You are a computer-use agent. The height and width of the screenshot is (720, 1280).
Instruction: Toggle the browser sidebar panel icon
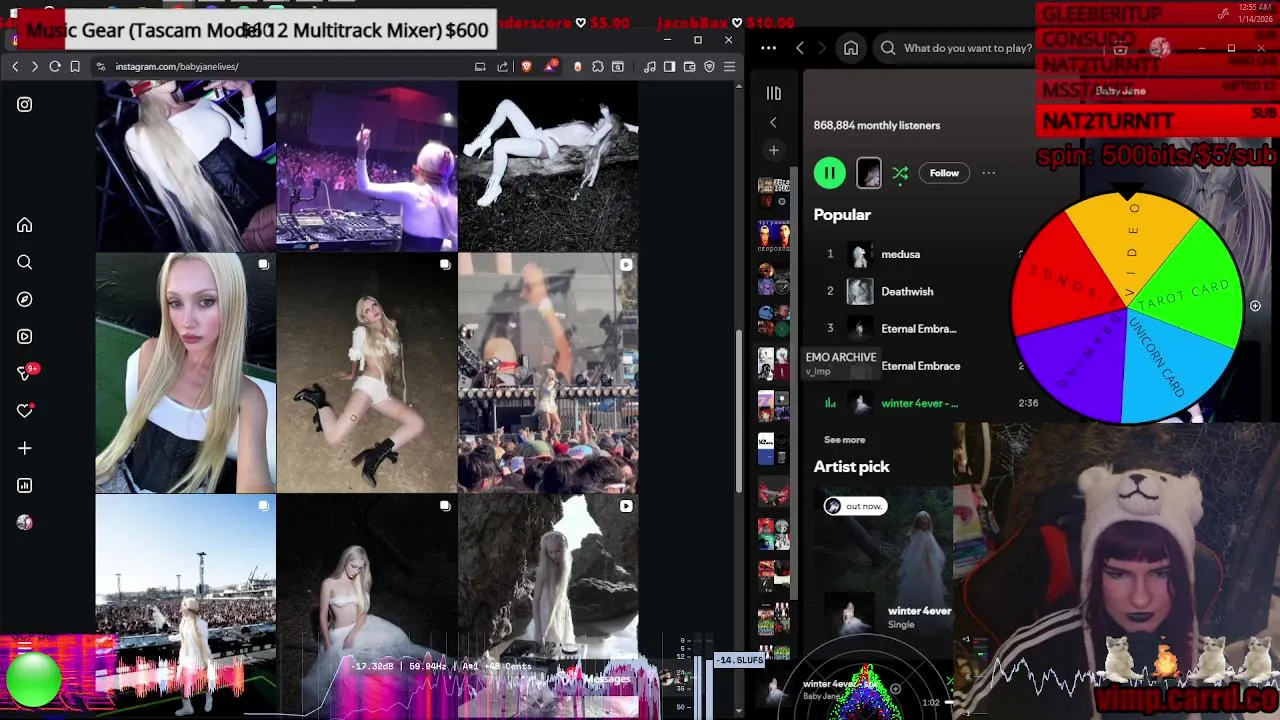coord(669,67)
